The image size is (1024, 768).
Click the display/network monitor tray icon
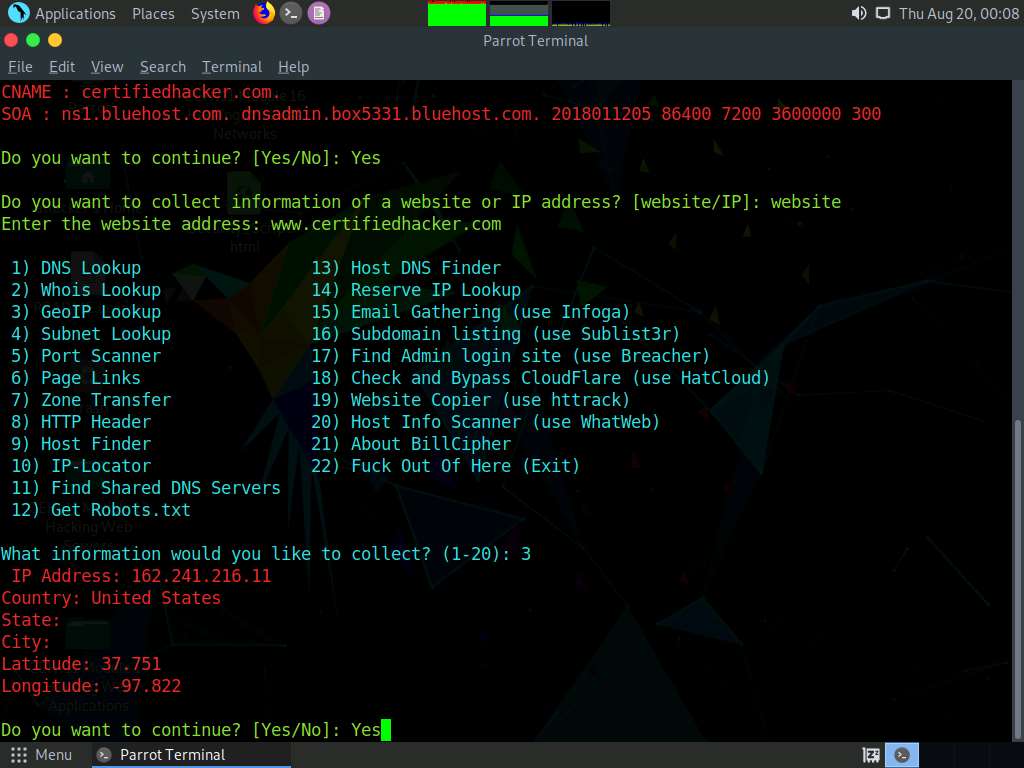tap(883, 13)
